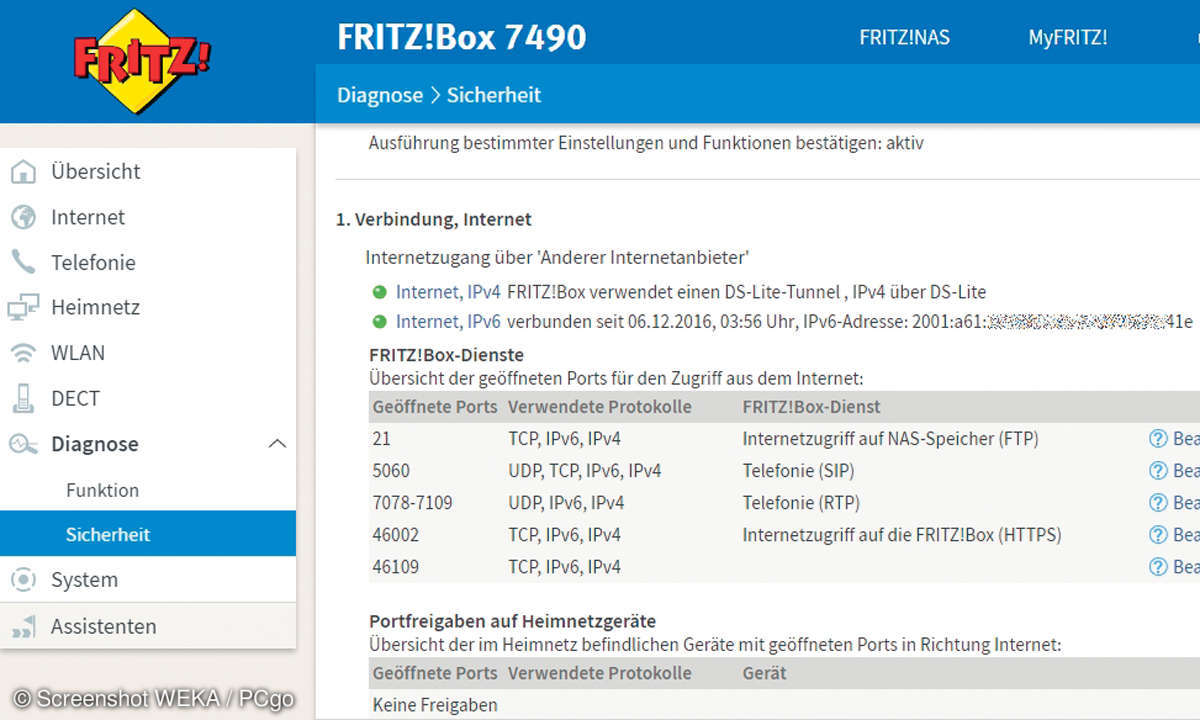This screenshot has width=1200, height=720.
Task: Open MyFRITZ! from the top bar
Action: (1067, 38)
